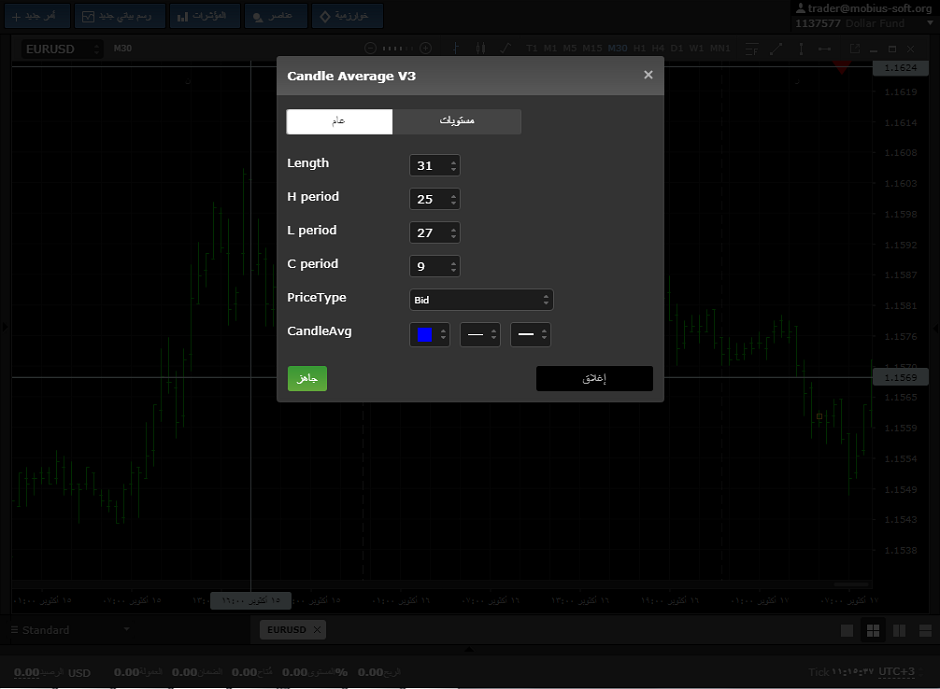940x689 pixels.
Task: Adjust the Length stepper arrows
Action: [454, 166]
